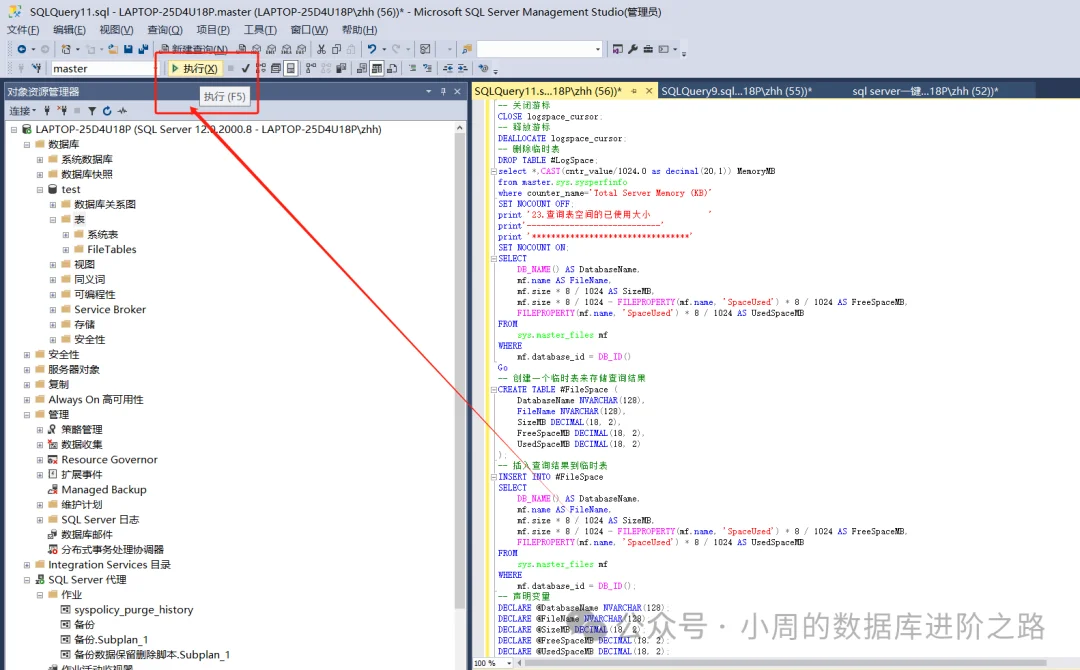This screenshot has width=1080, height=670.
Task: Click the change connection icon left of master
Action: [37, 68]
